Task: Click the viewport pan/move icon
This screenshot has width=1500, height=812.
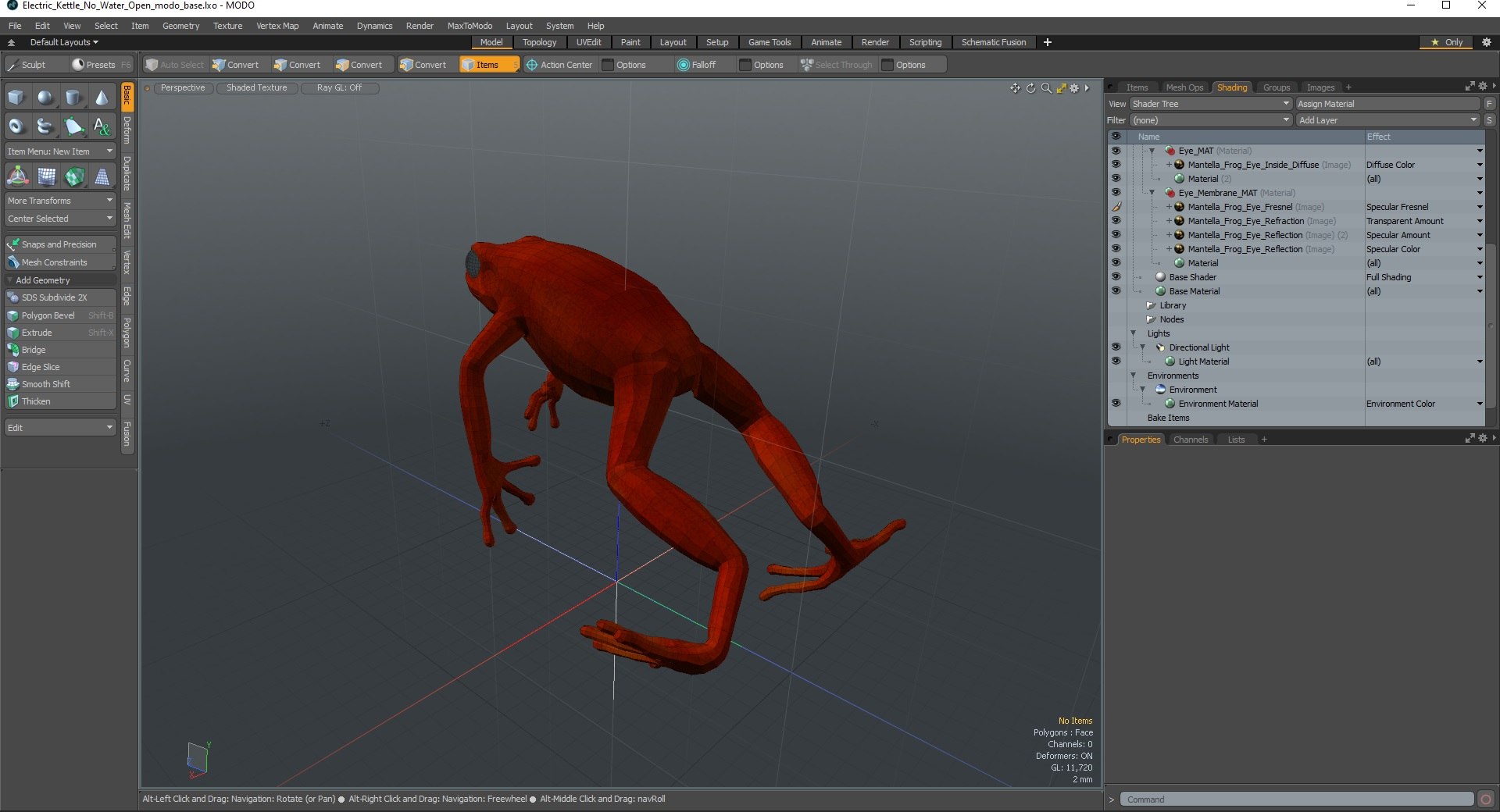Action: coord(1015,88)
